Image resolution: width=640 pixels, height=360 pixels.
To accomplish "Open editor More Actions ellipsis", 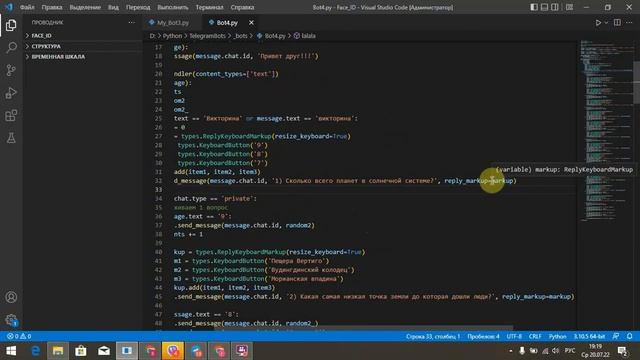I will pos(629,23).
